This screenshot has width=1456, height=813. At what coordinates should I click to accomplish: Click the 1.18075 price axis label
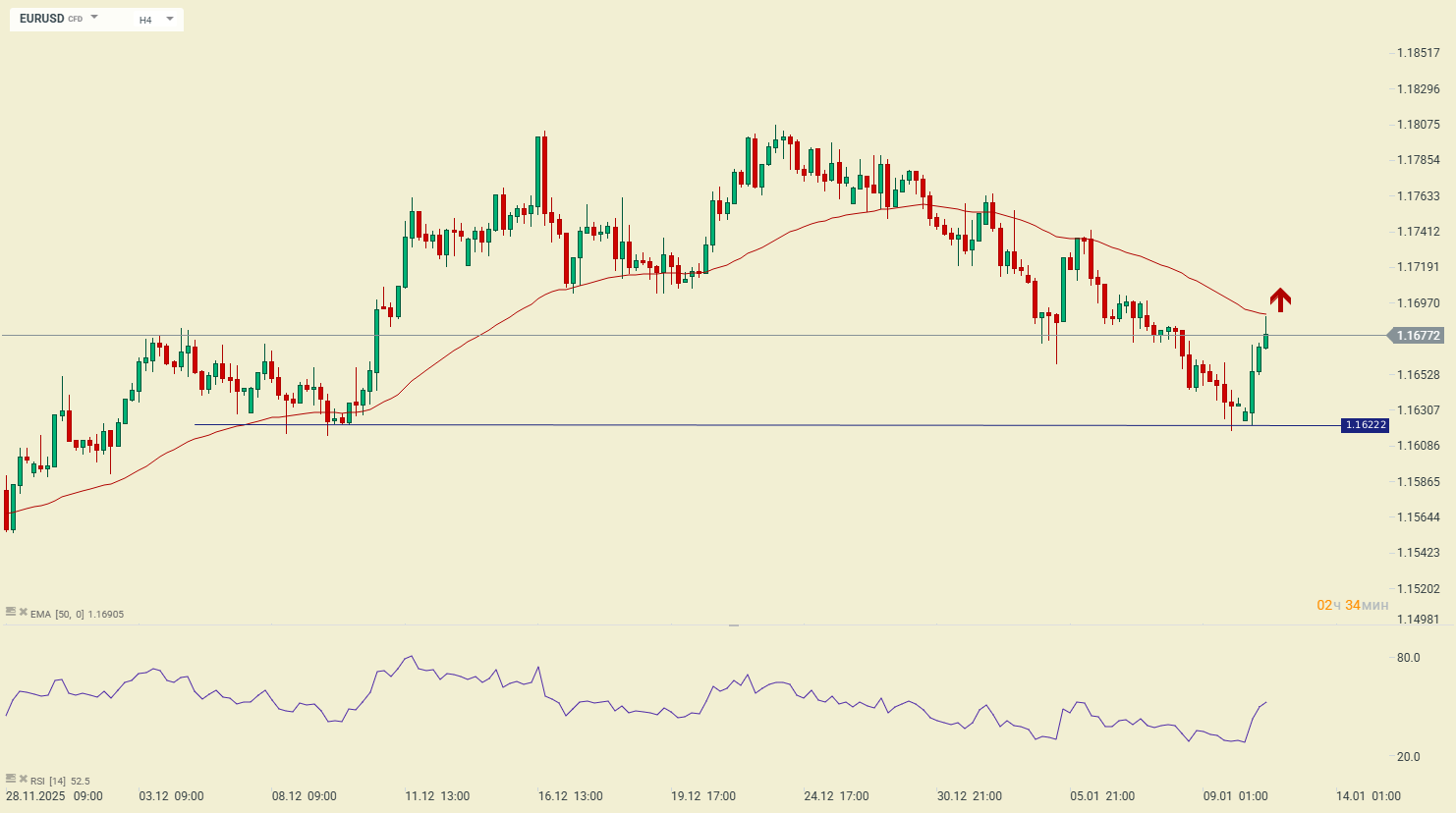coord(1418,125)
